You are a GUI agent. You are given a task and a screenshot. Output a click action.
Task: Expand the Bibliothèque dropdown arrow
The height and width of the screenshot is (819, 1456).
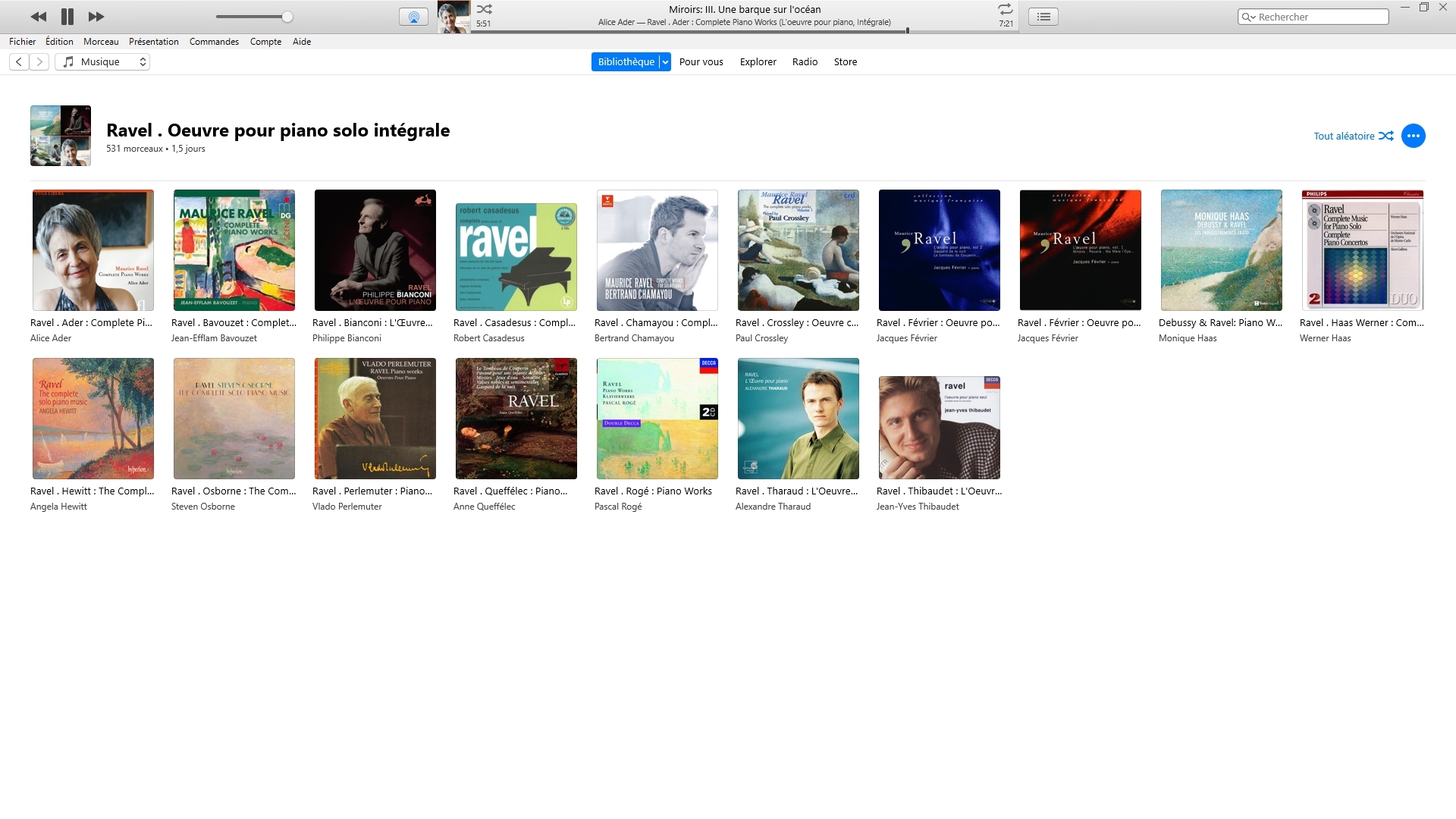pos(665,62)
